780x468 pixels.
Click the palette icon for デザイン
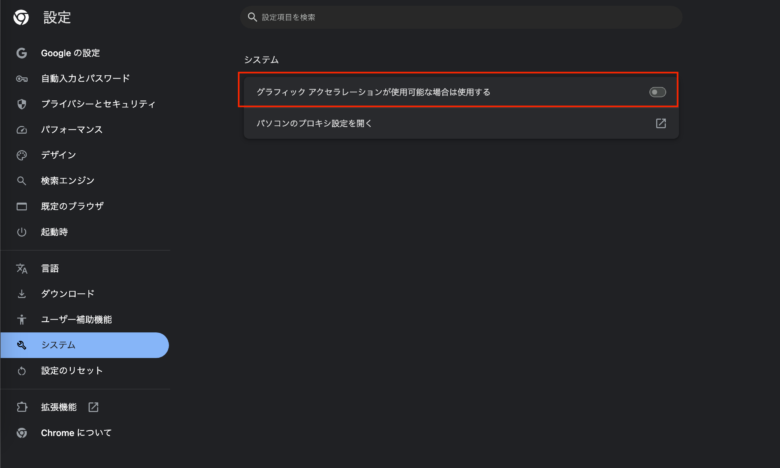pos(21,155)
